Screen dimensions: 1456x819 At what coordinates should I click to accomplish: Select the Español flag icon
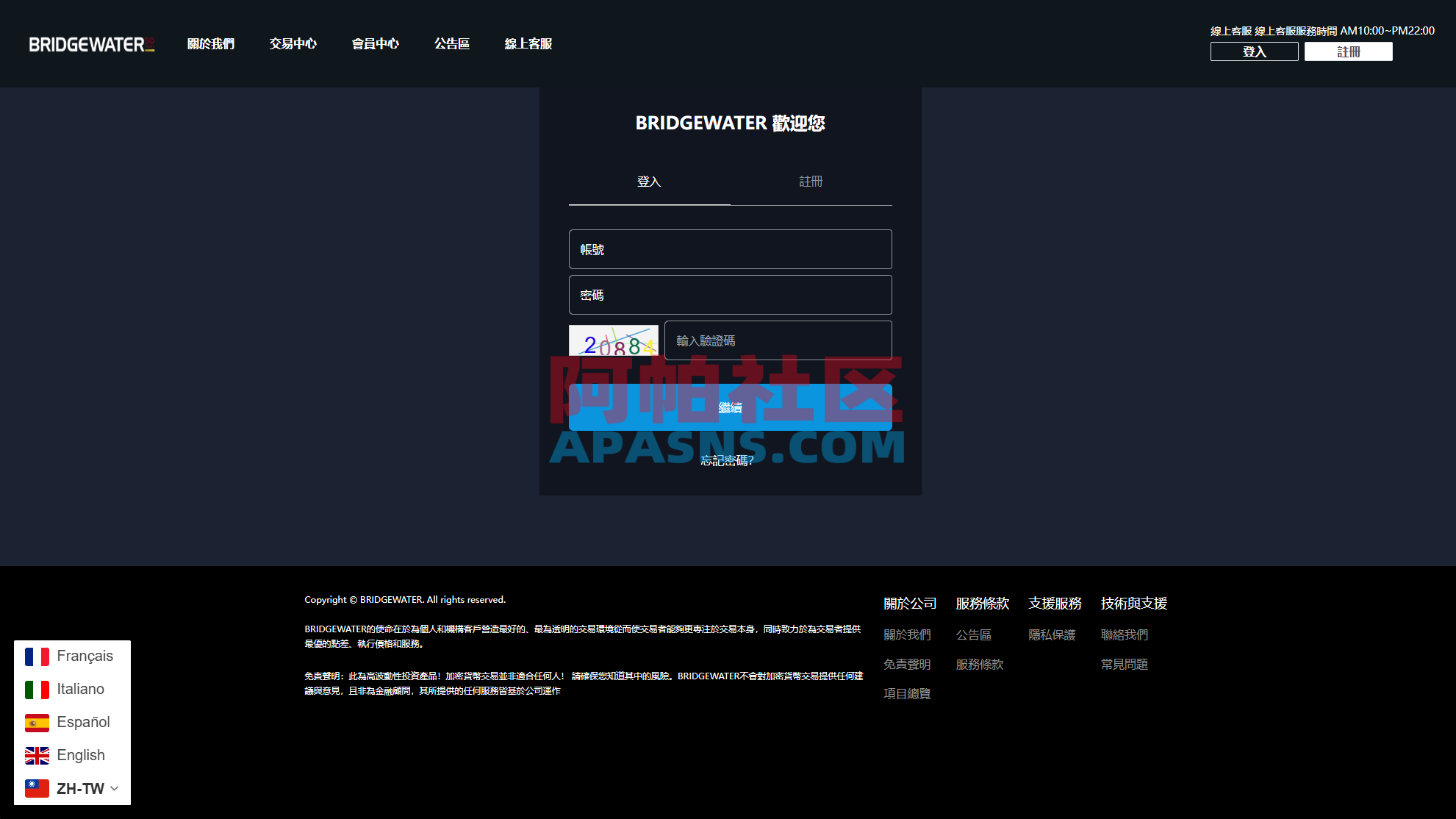(x=37, y=722)
